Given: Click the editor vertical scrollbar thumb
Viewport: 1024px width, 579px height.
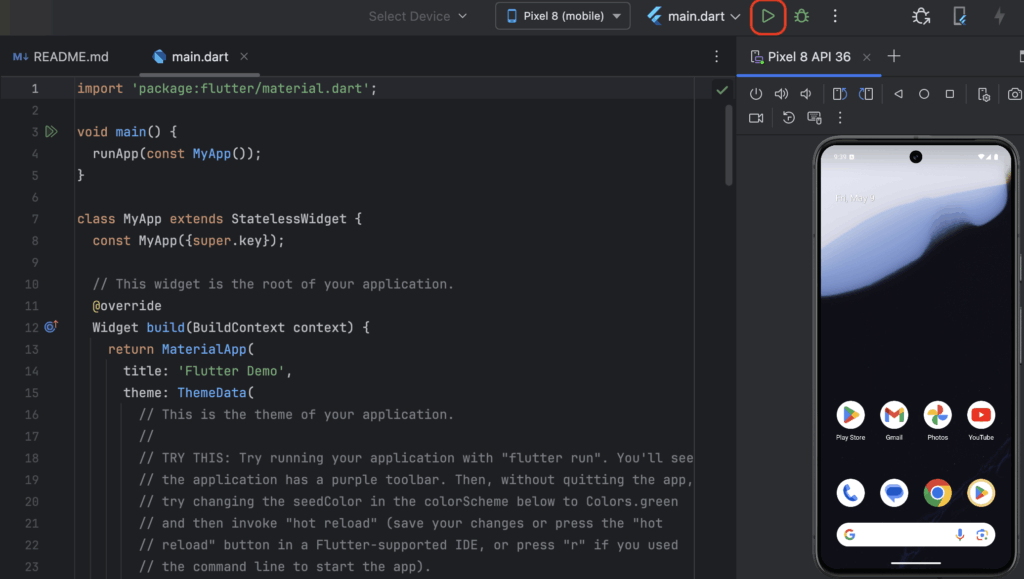Looking at the screenshot, I should point(729,146).
